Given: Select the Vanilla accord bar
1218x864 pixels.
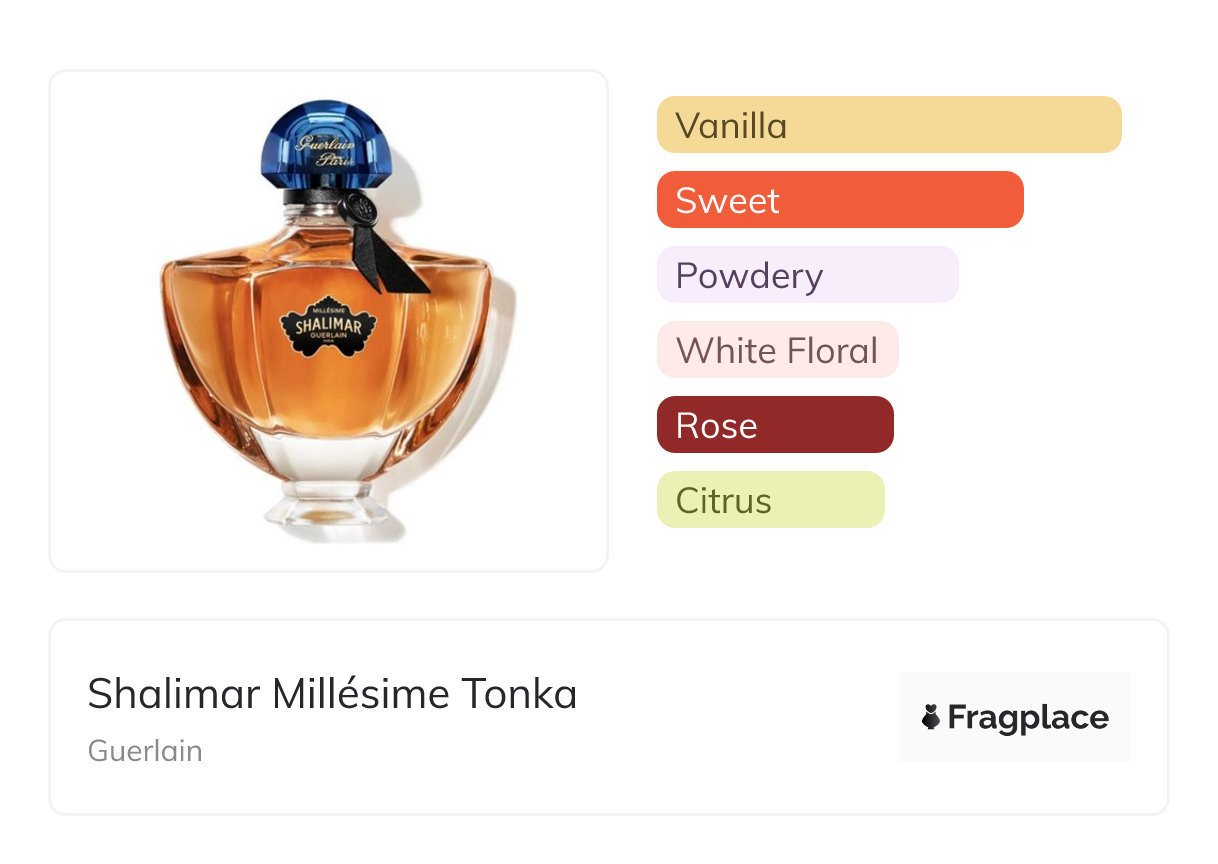Looking at the screenshot, I should point(888,125).
